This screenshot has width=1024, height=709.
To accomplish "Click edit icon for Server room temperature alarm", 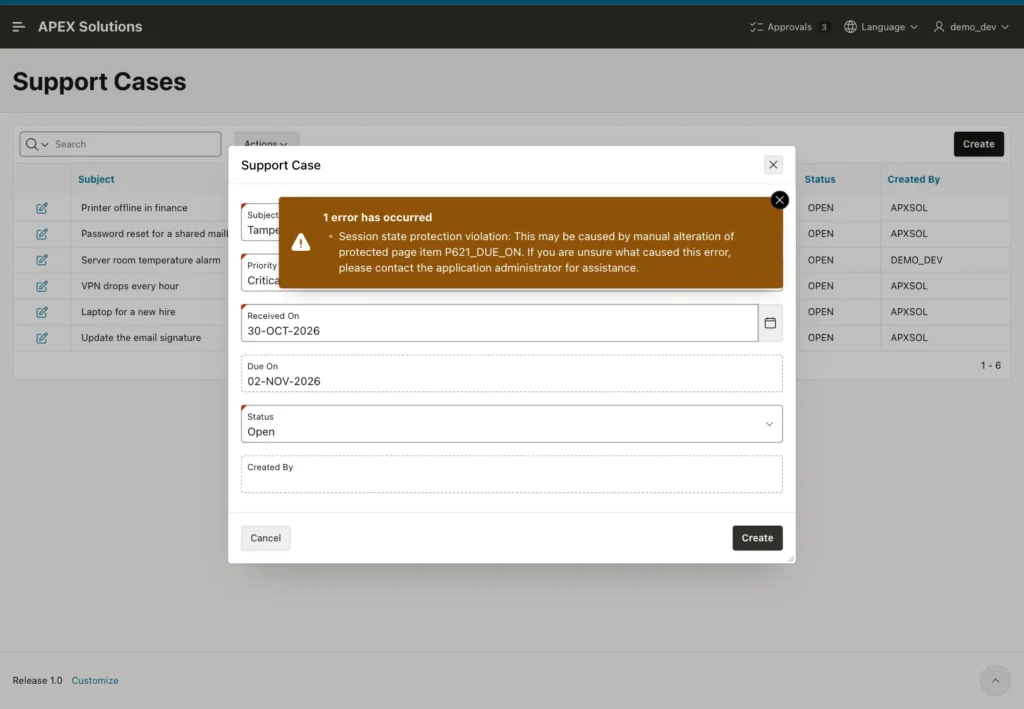I will coord(42,260).
